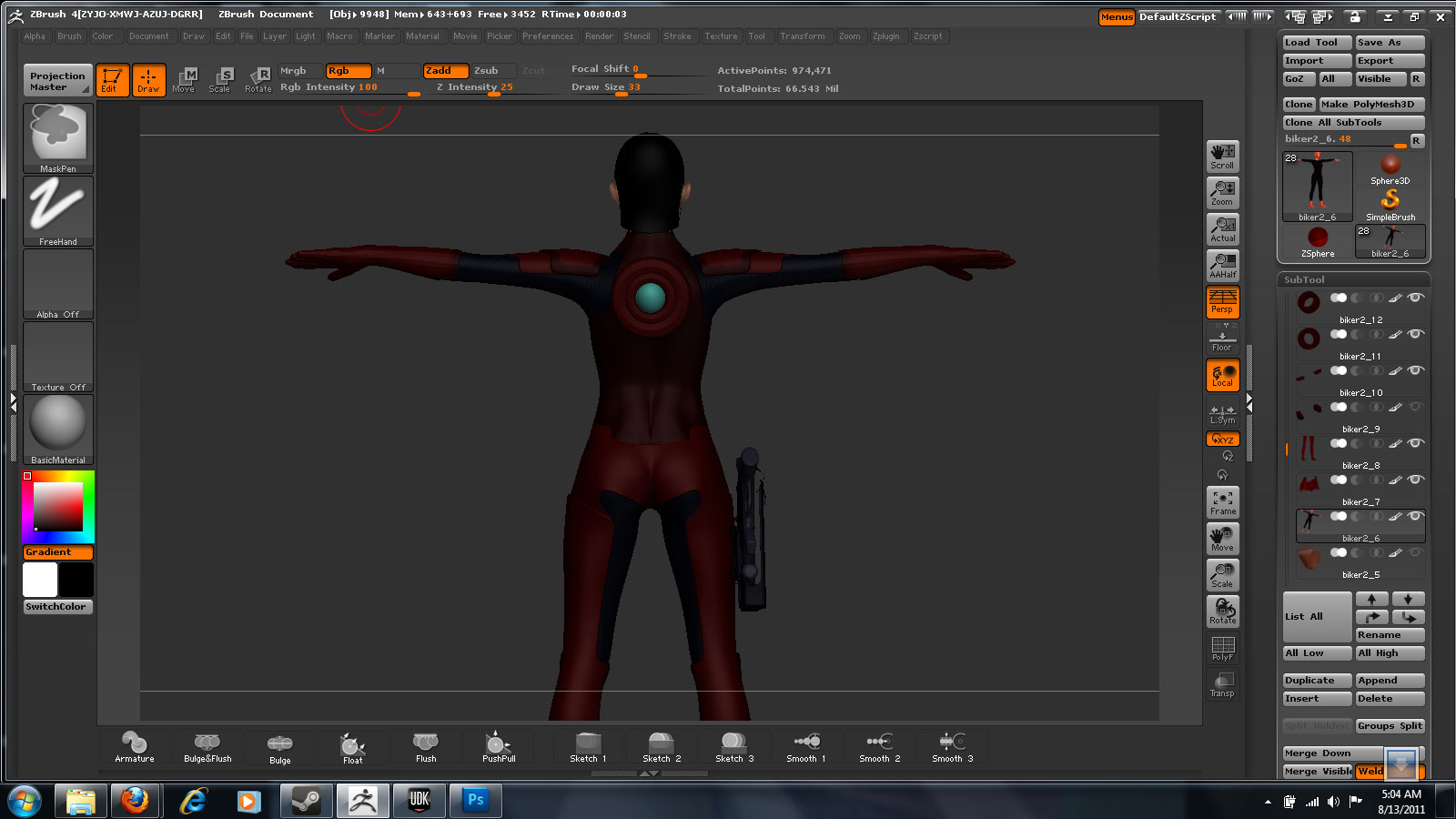This screenshot has height=819, width=1456.
Task: Open Projection Master
Action: [57, 81]
